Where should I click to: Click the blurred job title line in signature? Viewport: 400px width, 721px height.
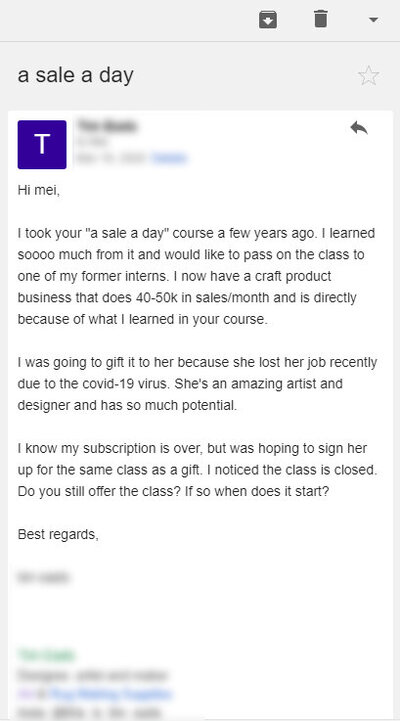pos(93,675)
